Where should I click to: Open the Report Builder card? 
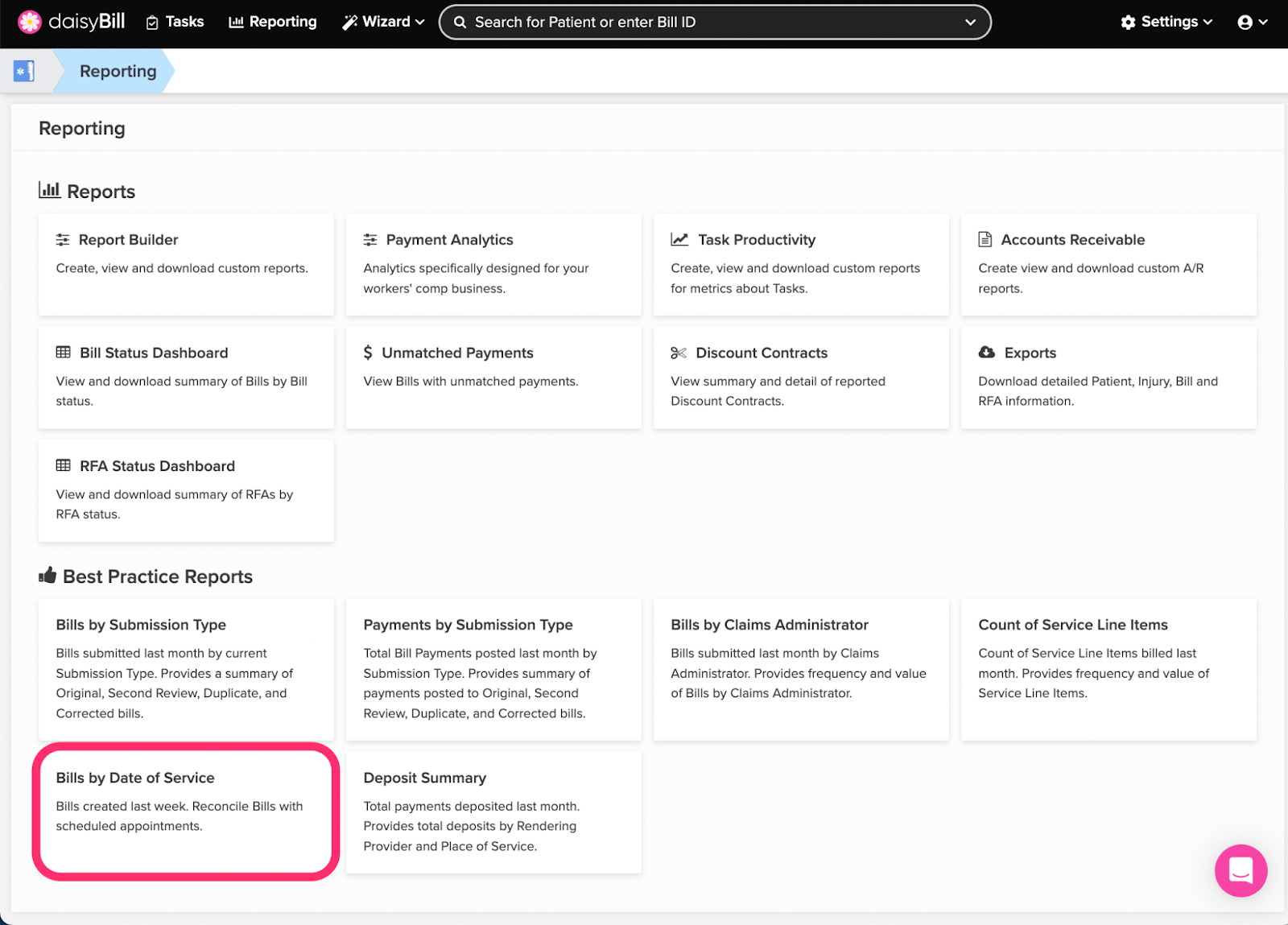coord(186,264)
